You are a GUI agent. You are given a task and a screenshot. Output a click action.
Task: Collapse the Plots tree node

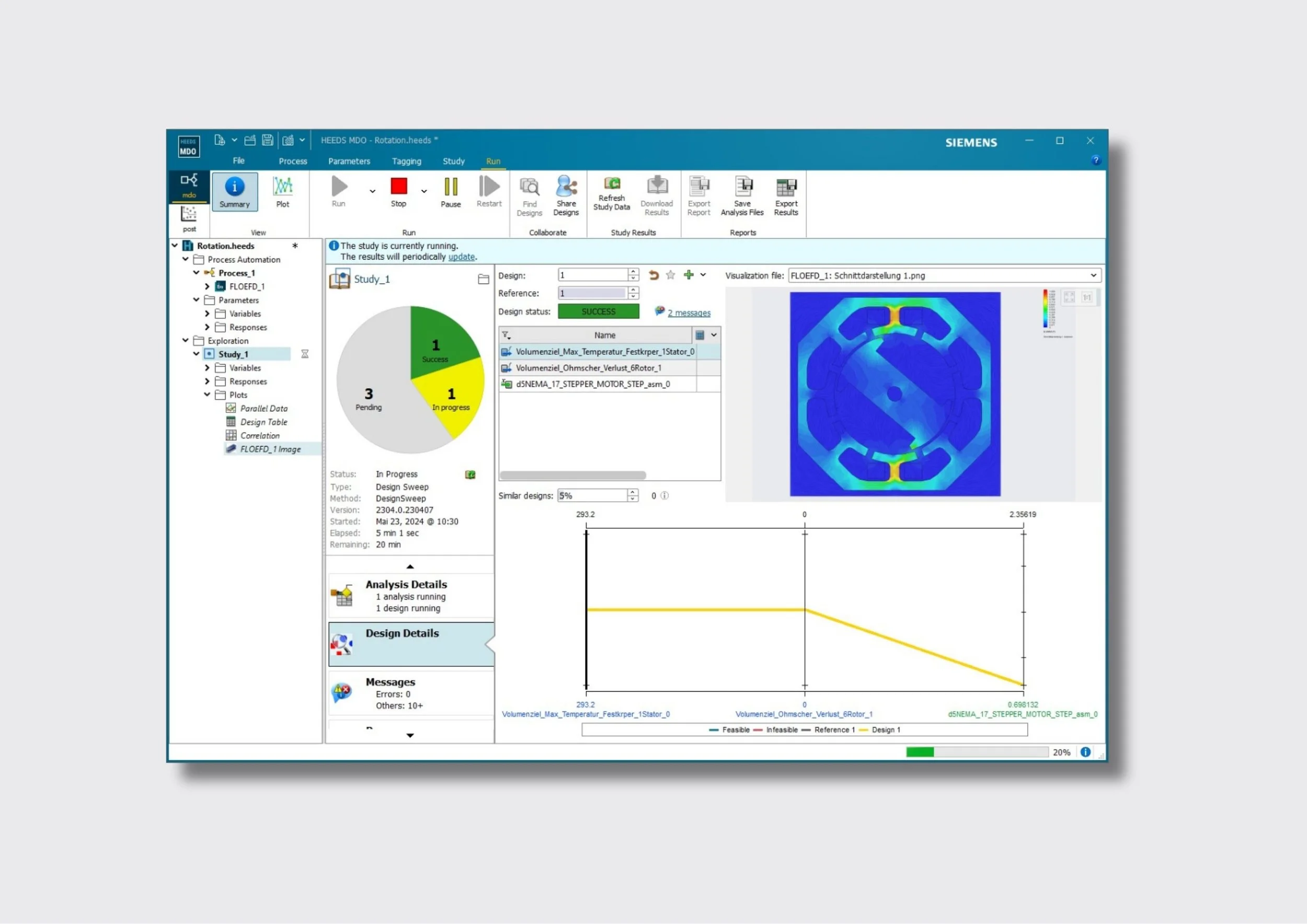[x=207, y=395]
